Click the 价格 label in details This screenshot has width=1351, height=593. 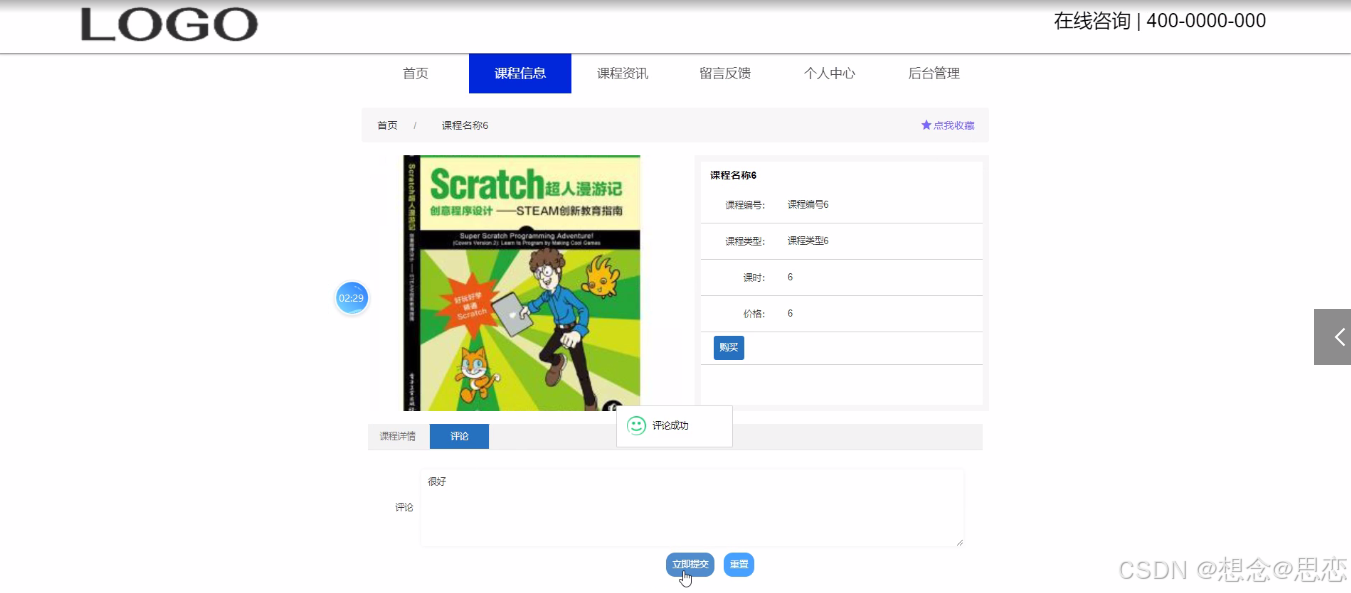[x=753, y=314]
